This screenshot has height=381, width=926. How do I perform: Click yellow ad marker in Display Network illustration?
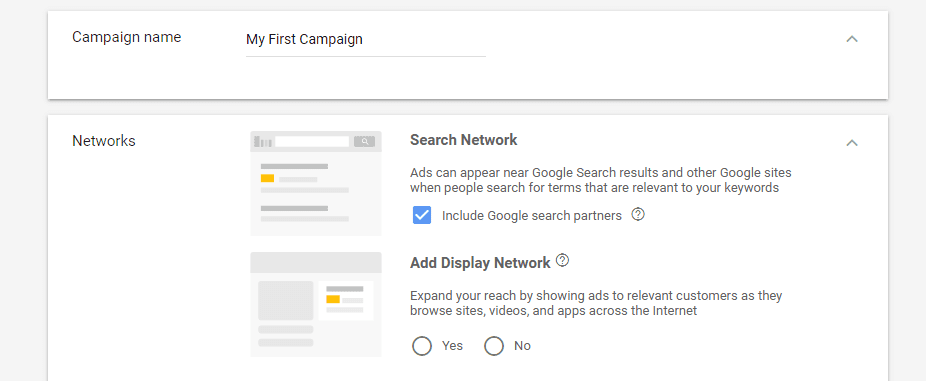pyautogui.click(x=333, y=299)
